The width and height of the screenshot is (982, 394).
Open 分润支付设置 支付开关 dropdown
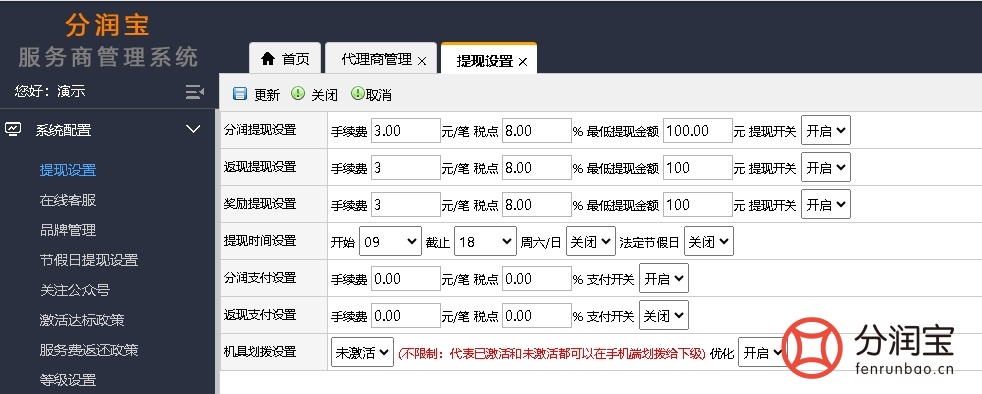[664, 278]
